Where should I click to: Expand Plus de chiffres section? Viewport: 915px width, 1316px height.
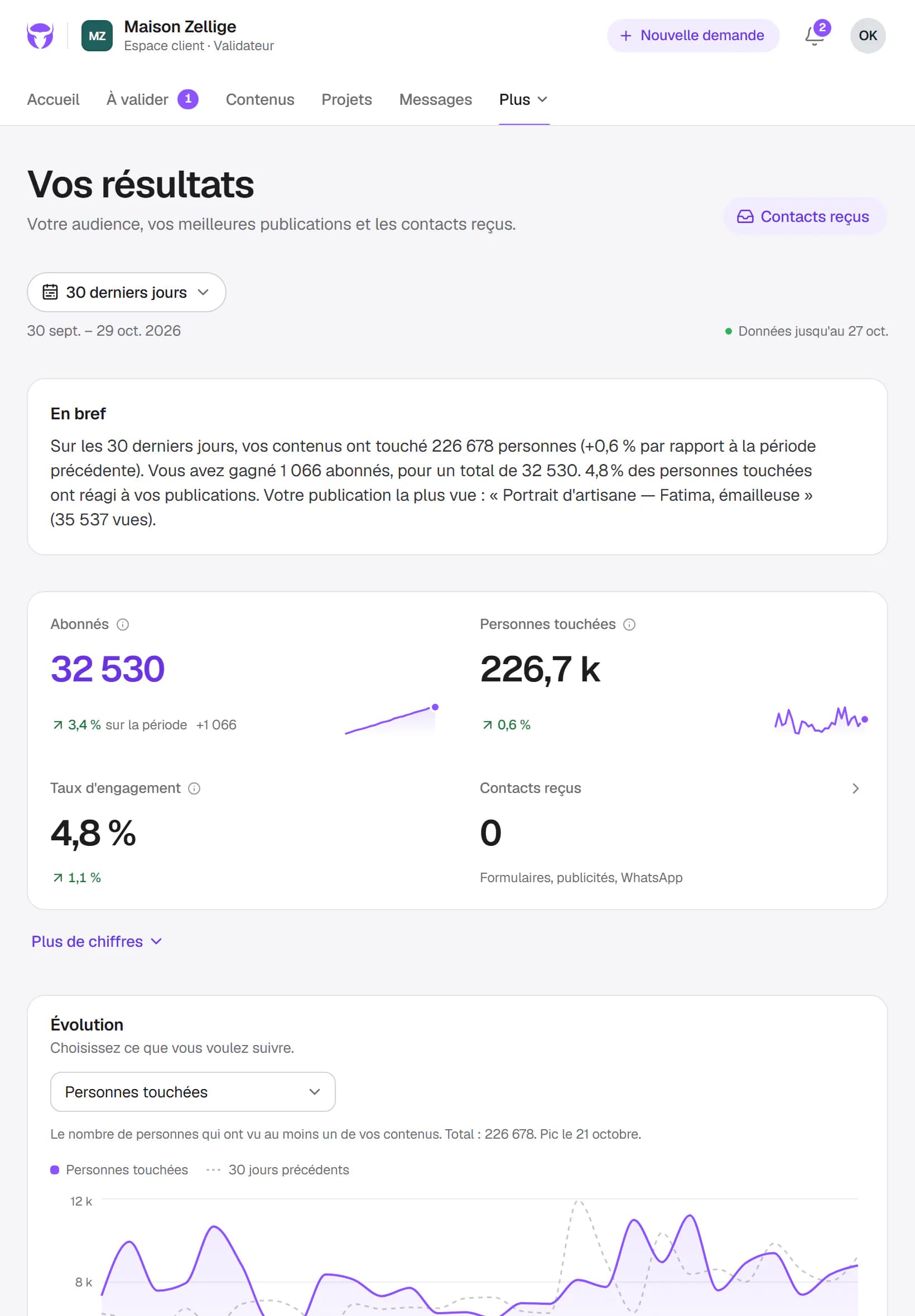click(97, 941)
